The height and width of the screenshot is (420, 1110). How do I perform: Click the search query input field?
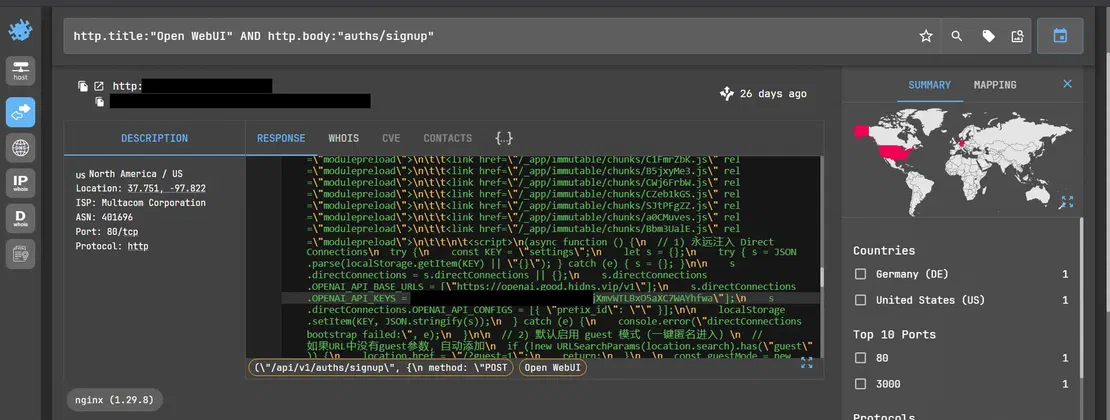(x=486, y=36)
